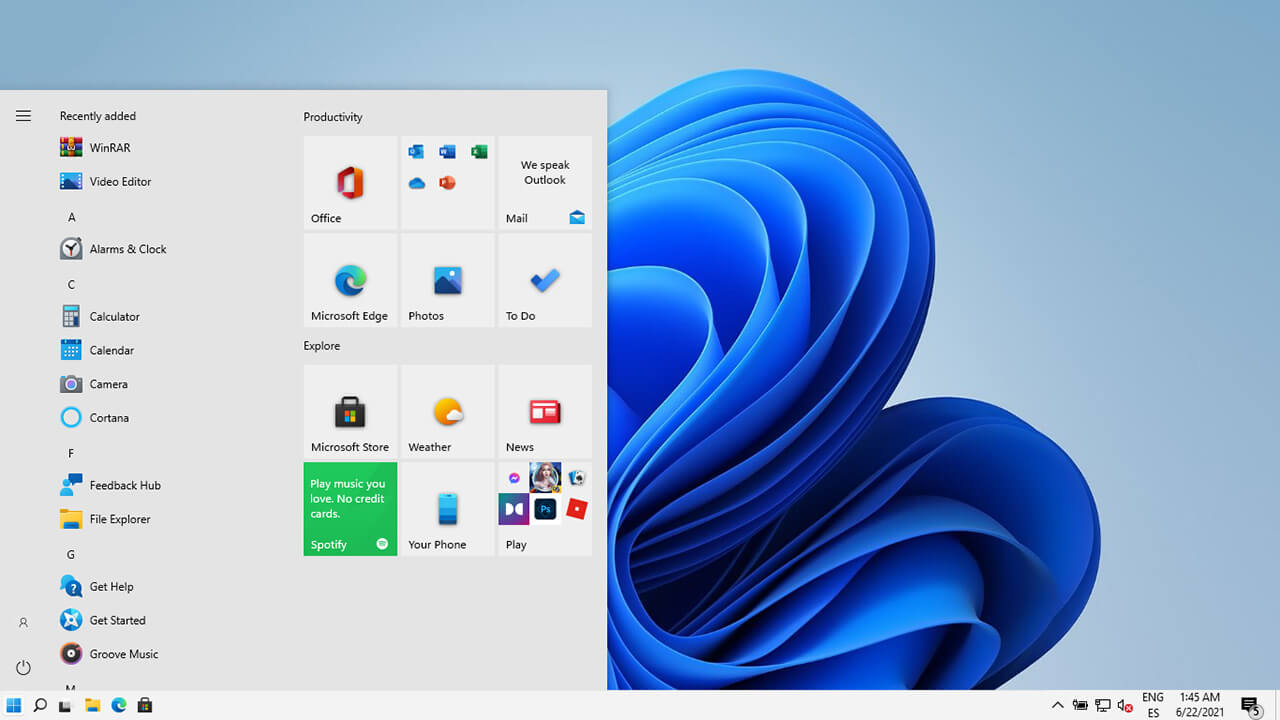Open Action Center notifications icon
Viewport: 1280px width, 720px height.
tap(1251, 705)
